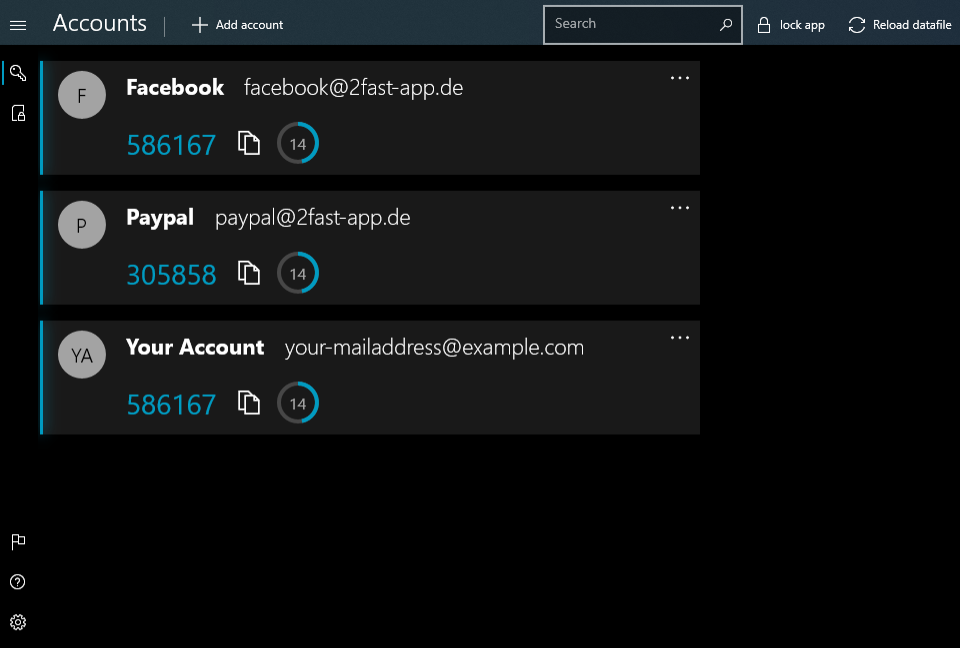Click the Paypal account name
The height and width of the screenshot is (648, 960).
coord(160,218)
